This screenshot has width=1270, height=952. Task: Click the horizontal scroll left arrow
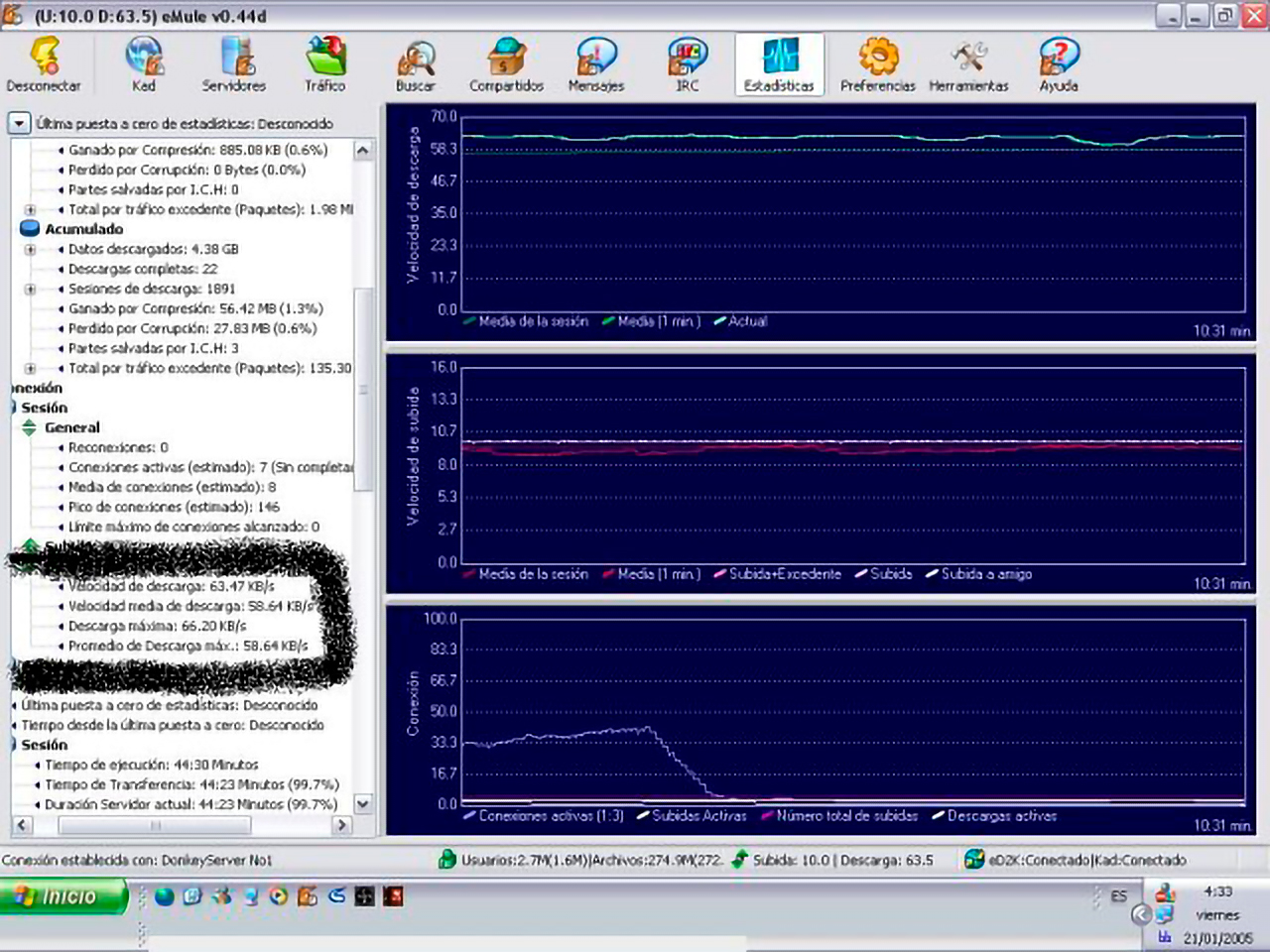[21, 824]
